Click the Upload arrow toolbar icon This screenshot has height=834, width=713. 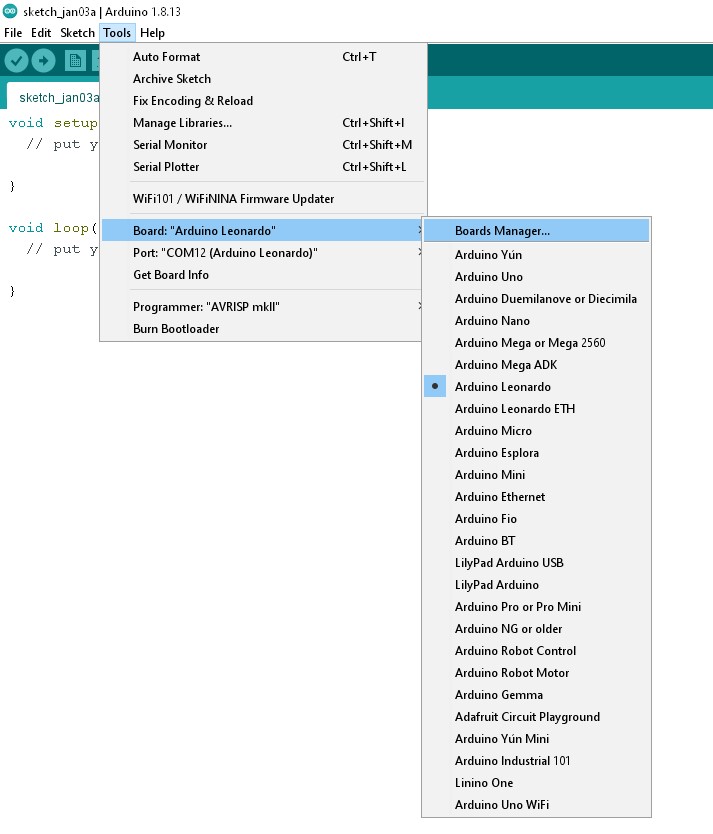coord(44,61)
